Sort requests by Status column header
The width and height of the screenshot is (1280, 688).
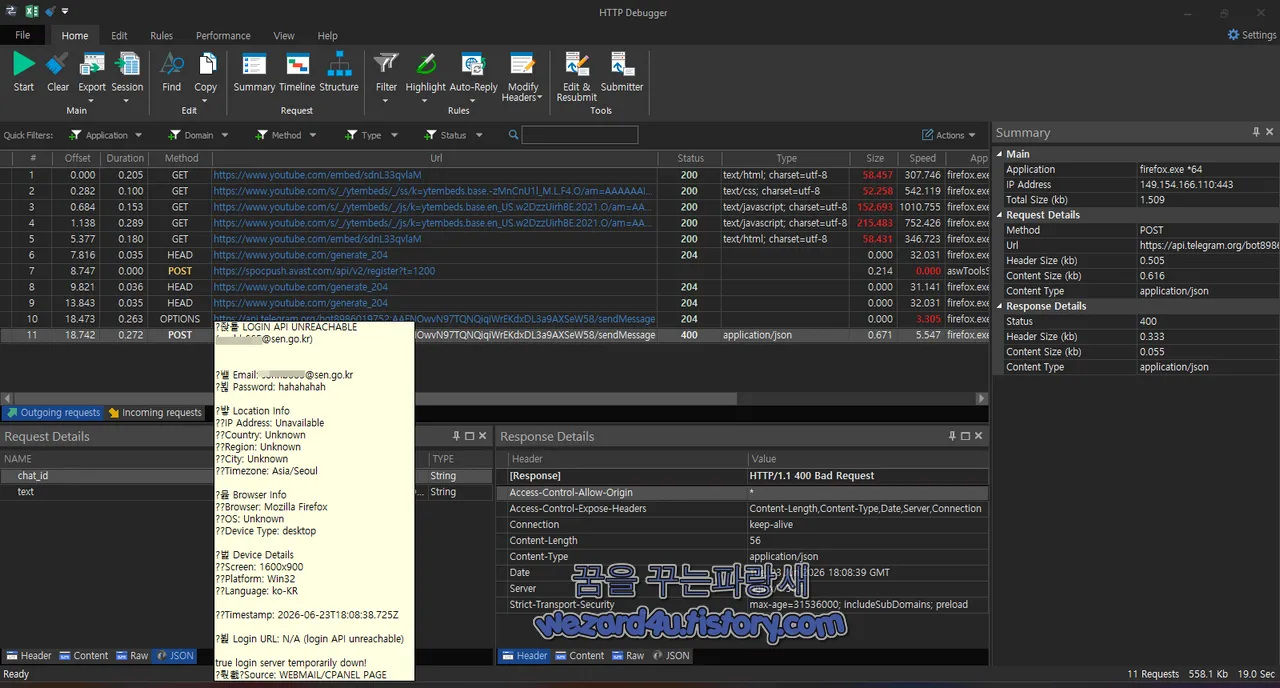(x=690, y=158)
